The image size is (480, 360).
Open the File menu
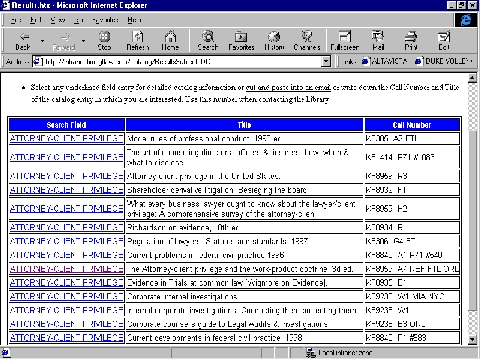pyautogui.click(x=16, y=20)
